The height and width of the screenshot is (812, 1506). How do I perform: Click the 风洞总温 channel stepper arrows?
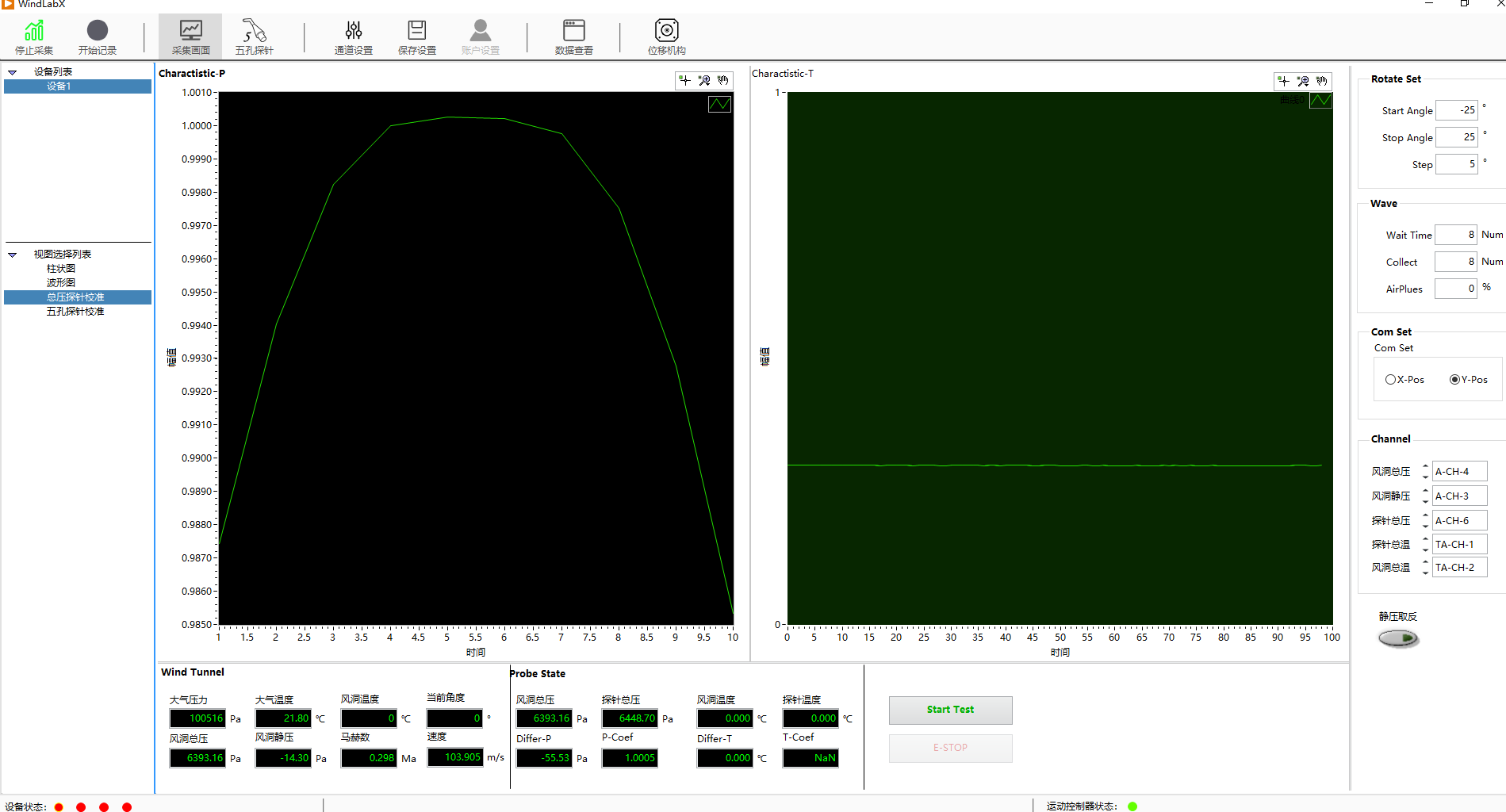pyautogui.click(x=1425, y=567)
